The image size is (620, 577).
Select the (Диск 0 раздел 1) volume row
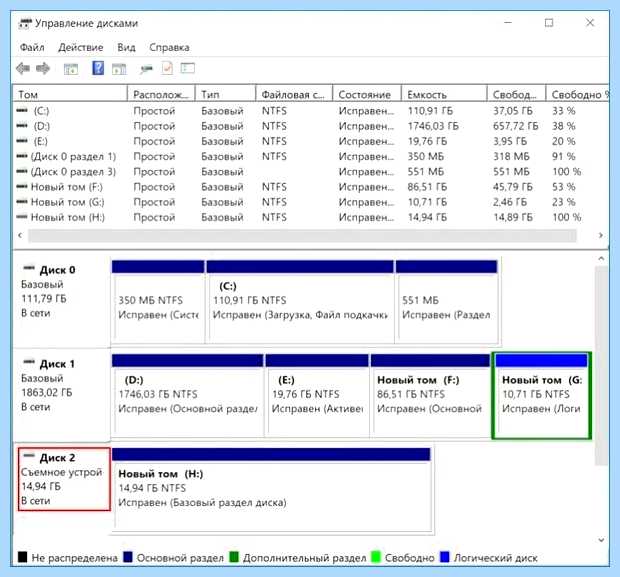click(x=311, y=157)
